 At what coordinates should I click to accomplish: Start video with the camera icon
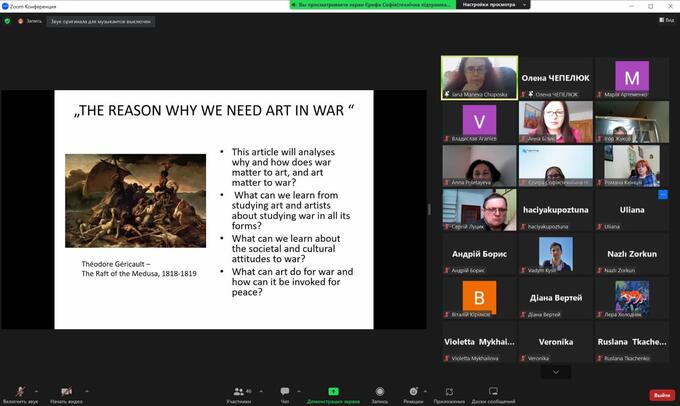[x=66, y=392]
